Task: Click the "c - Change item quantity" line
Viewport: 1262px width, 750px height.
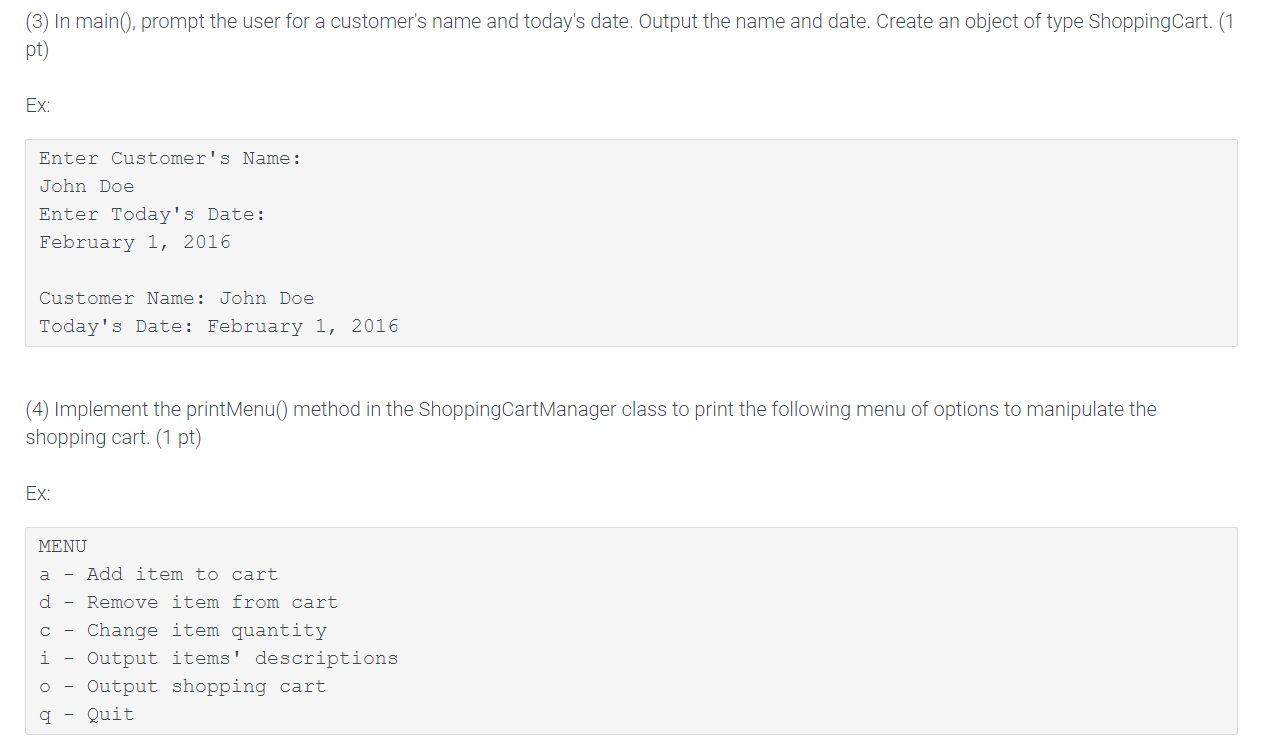Action: click(183, 630)
